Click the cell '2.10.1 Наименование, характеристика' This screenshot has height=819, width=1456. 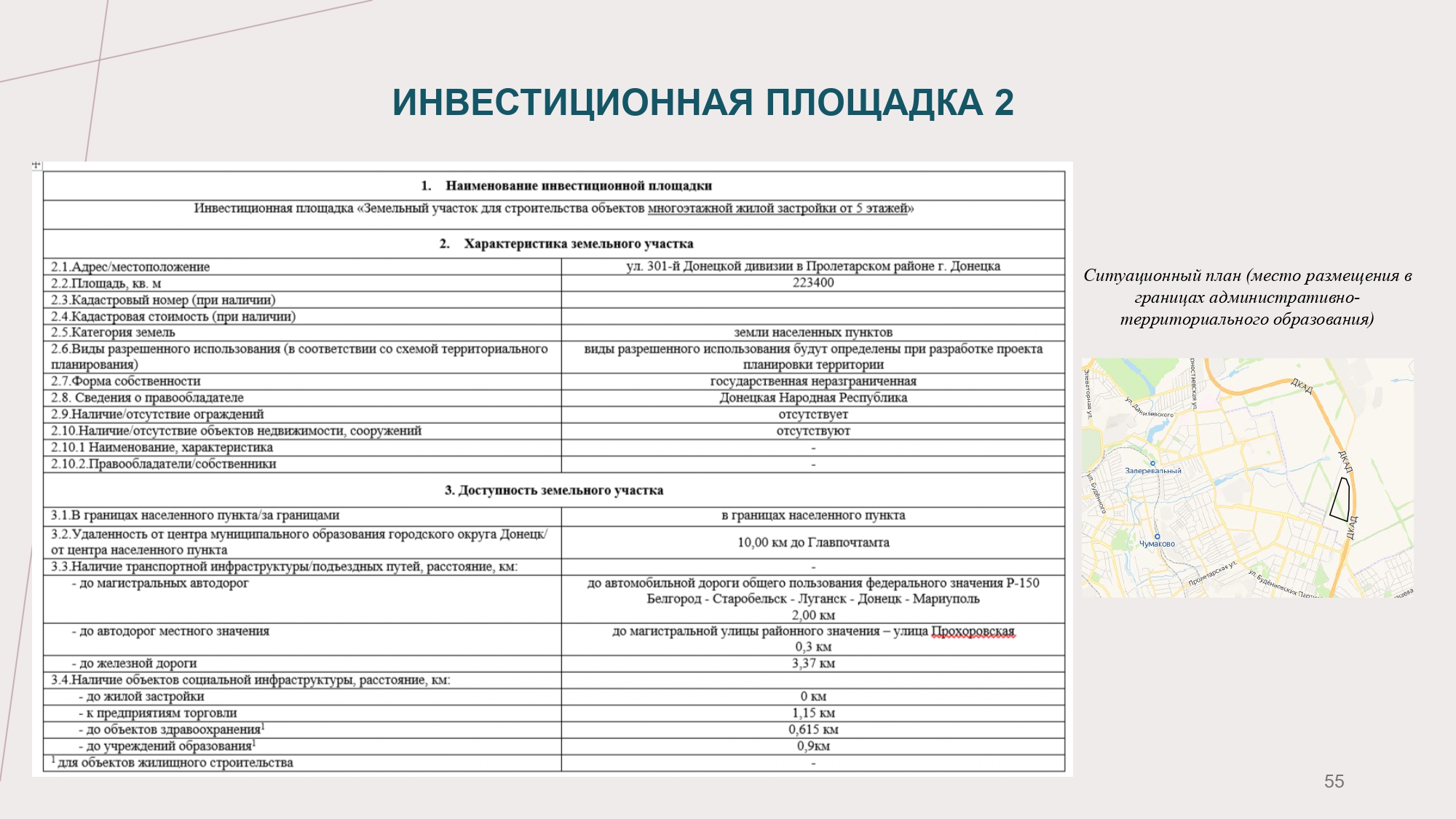click(302, 448)
